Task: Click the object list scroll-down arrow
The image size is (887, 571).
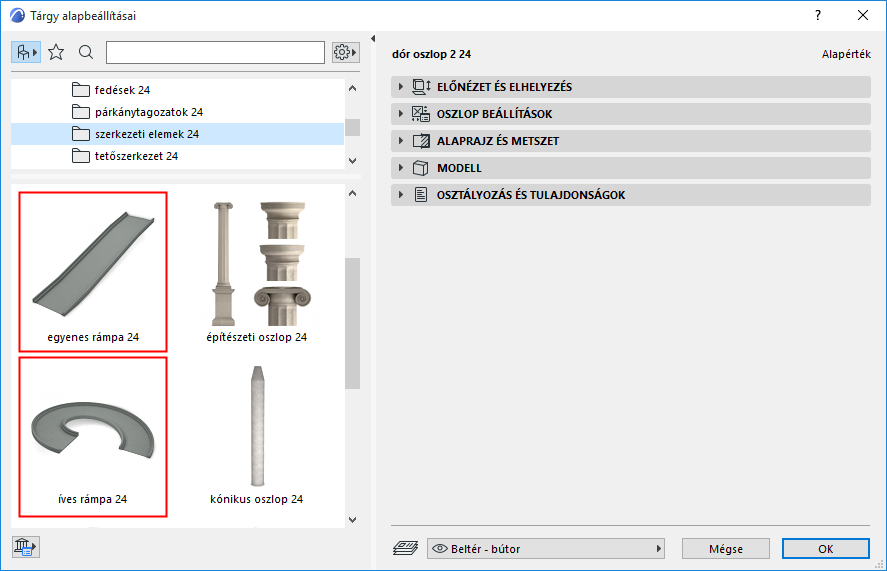Action: coord(352,520)
